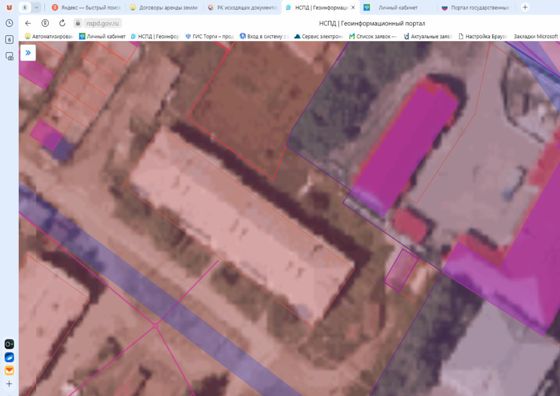Open the tab counter icon in sidebar

click(9, 39)
